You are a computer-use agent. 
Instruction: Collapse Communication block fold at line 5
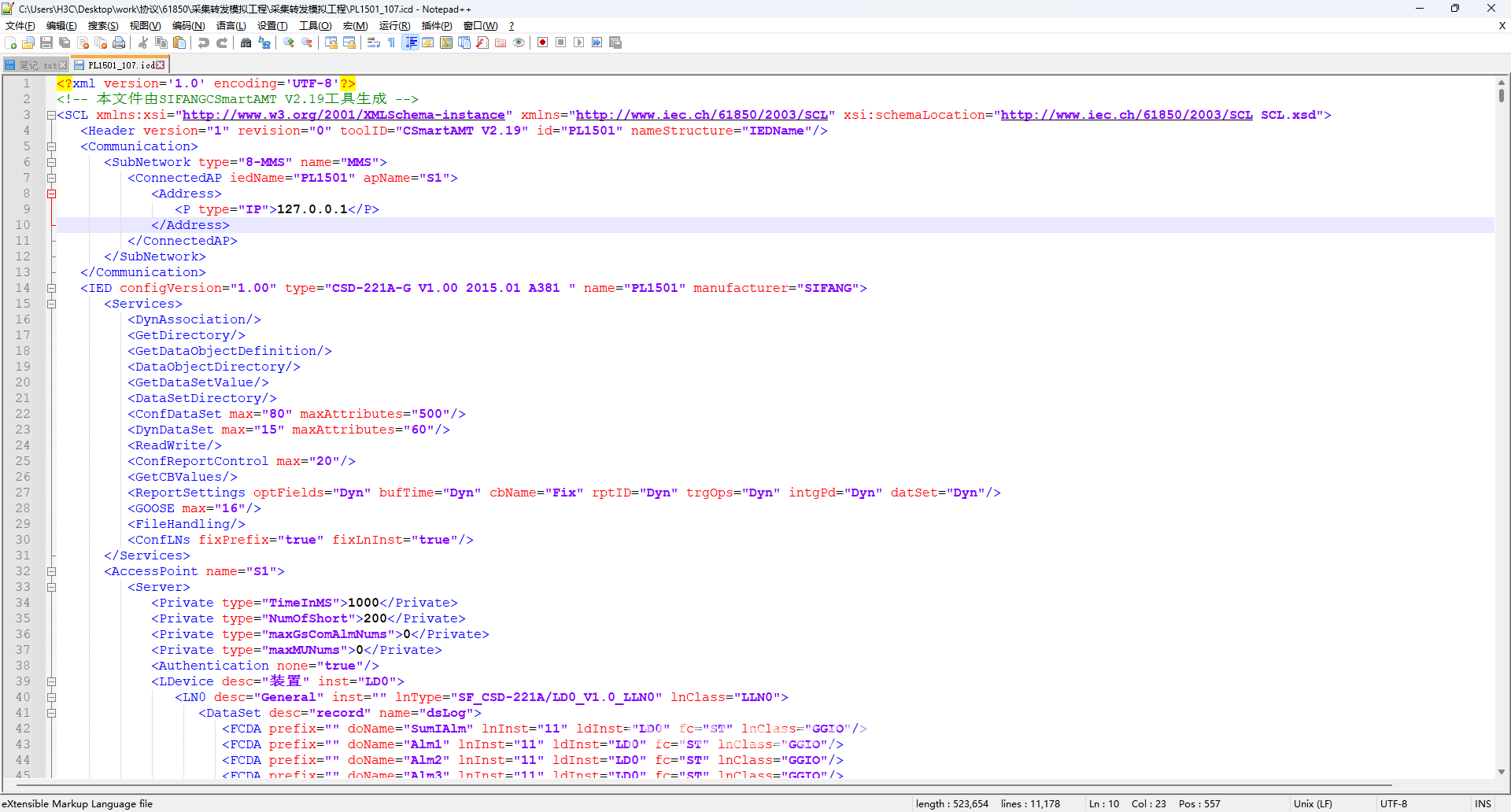51,146
